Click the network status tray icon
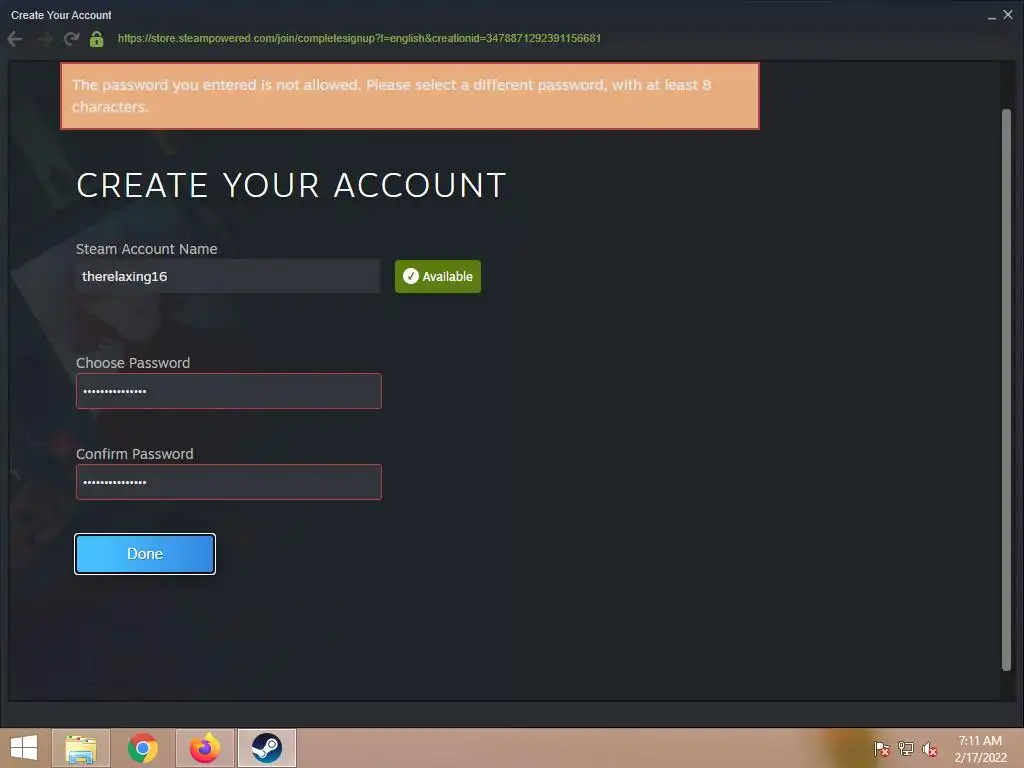This screenshot has height=768, width=1024. tap(906, 749)
